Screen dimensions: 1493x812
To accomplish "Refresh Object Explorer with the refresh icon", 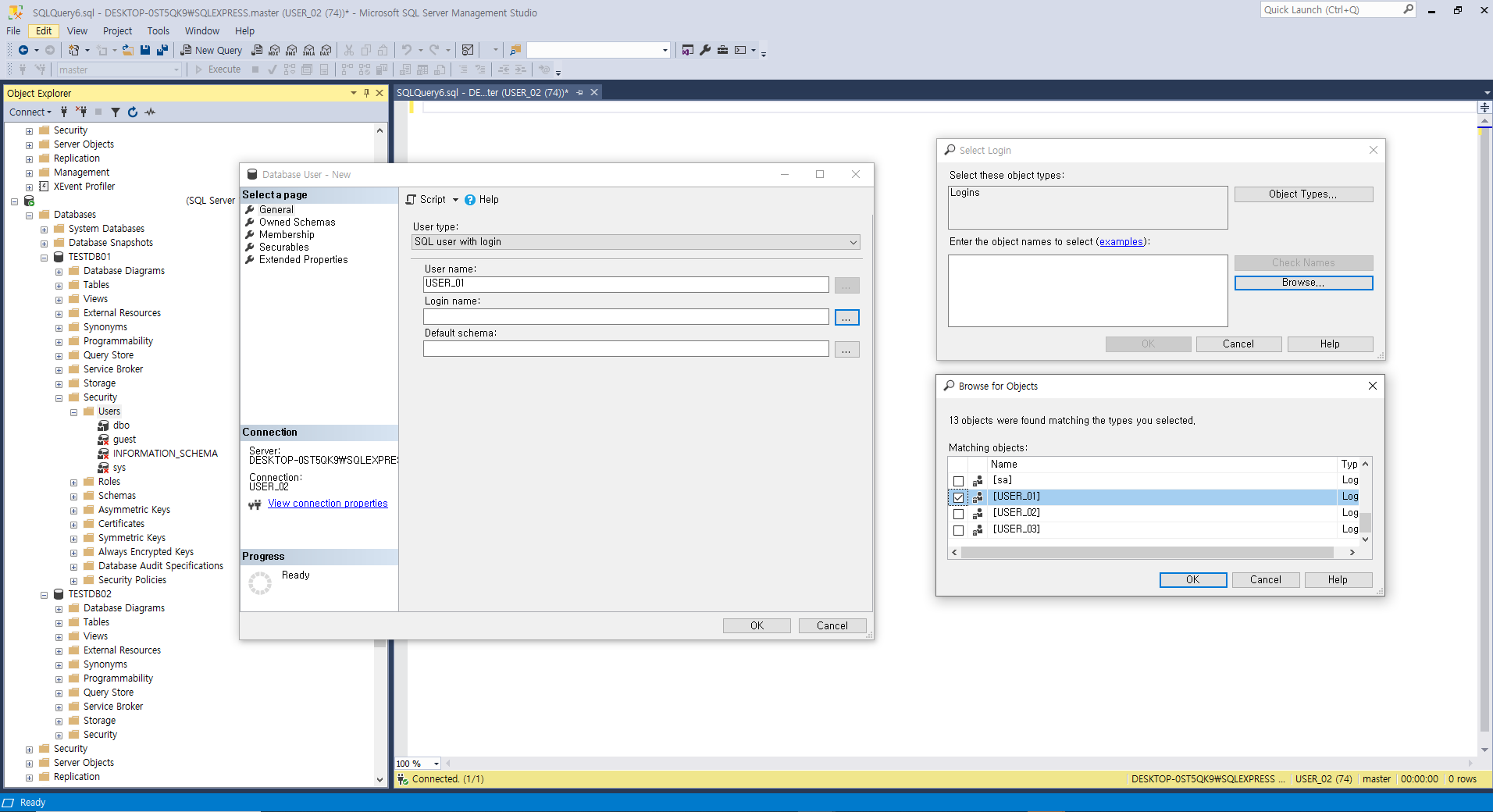I will pyautogui.click(x=133, y=112).
